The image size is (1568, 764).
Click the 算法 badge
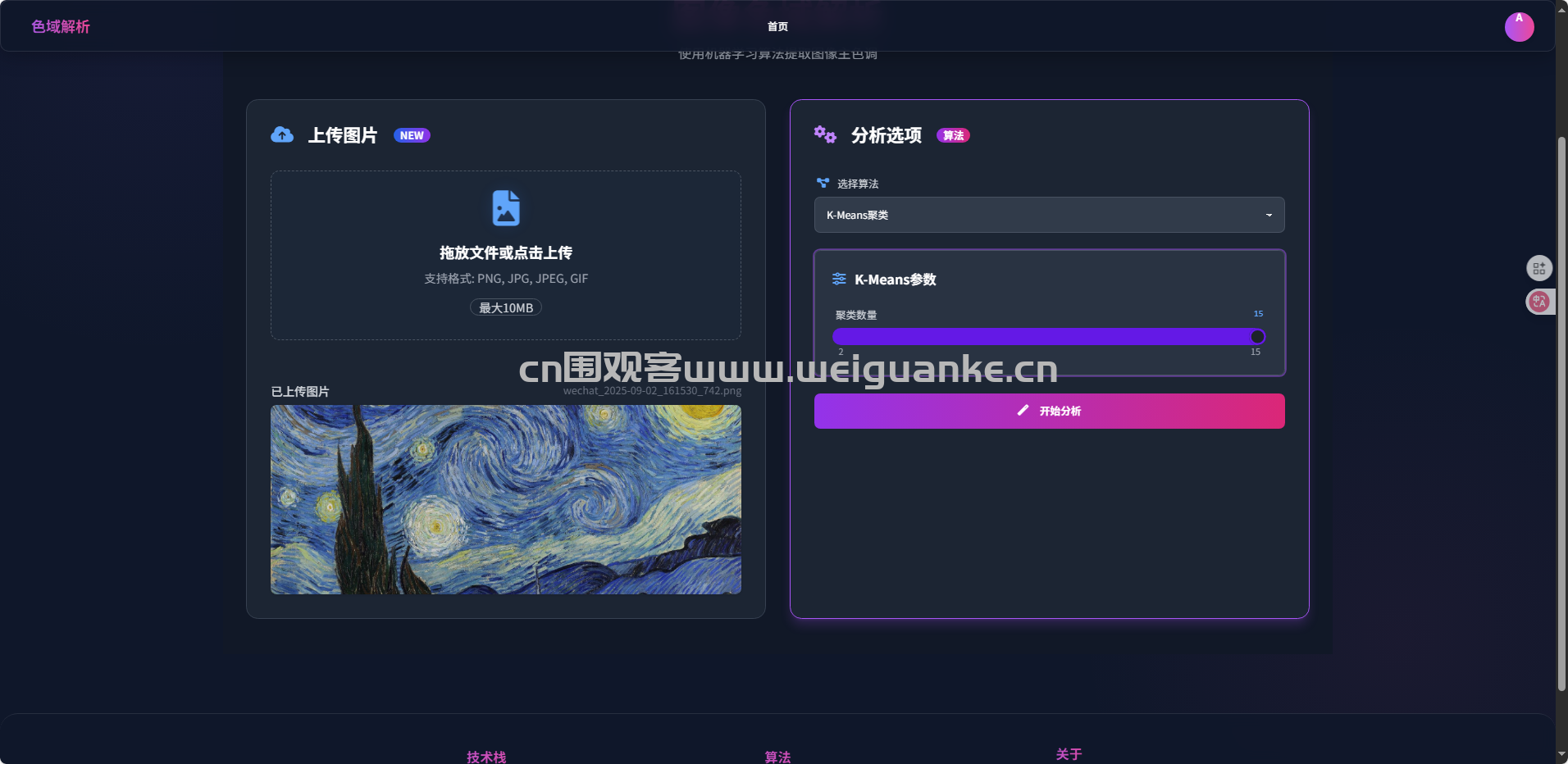tap(953, 135)
